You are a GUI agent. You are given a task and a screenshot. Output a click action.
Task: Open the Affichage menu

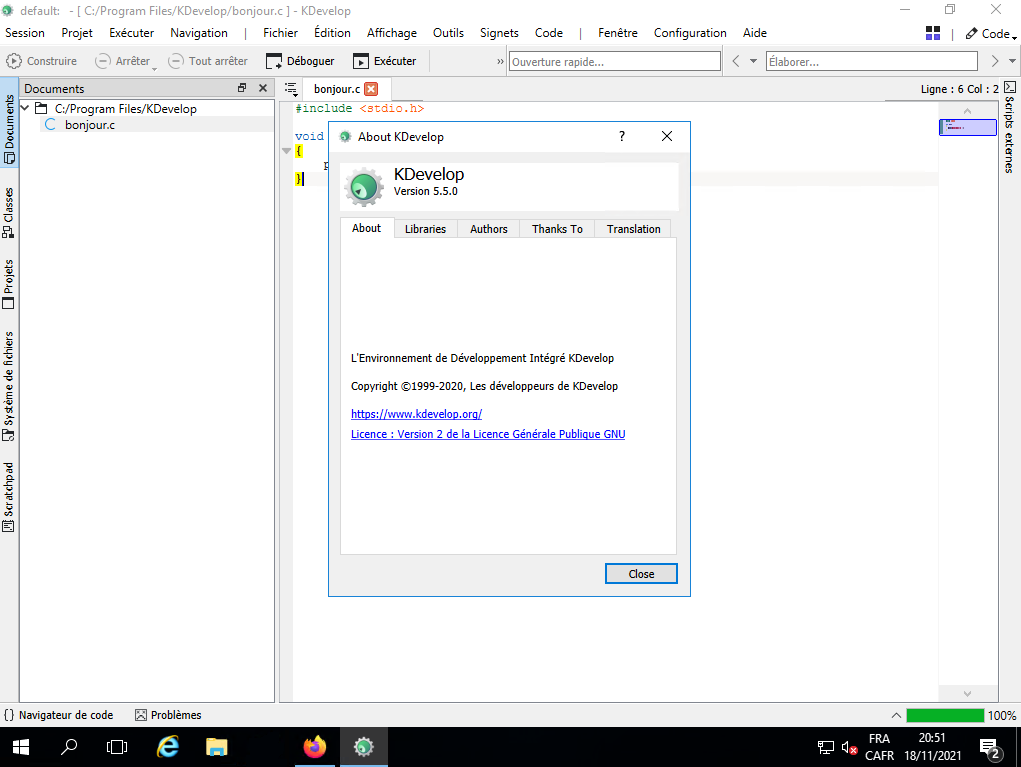pos(391,33)
